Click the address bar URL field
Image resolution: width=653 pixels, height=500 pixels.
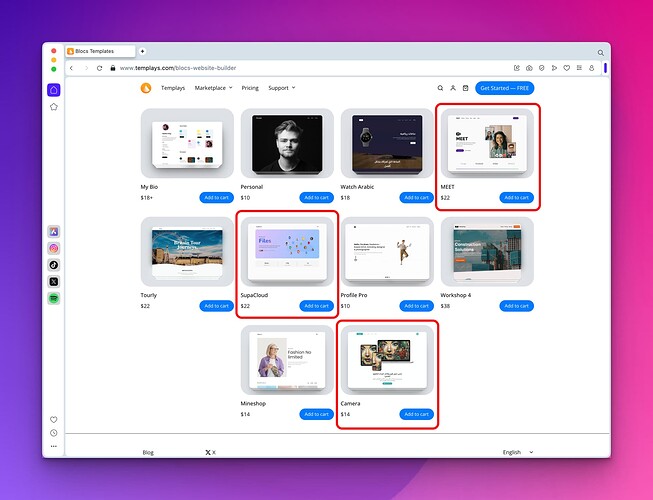coord(300,67)
